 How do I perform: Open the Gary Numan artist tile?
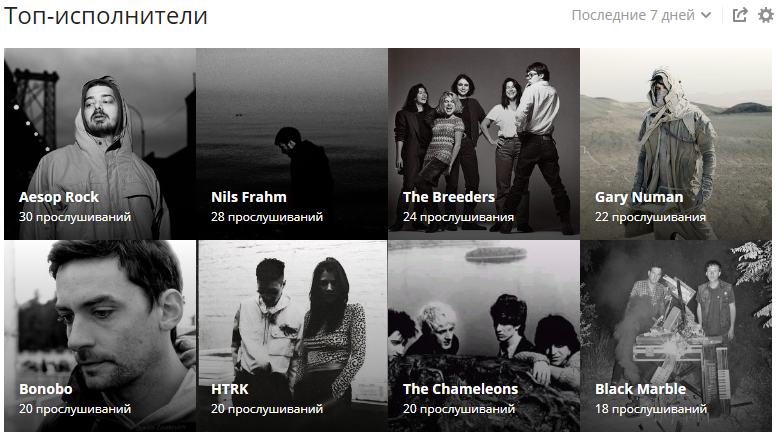[x=676, y=144]
